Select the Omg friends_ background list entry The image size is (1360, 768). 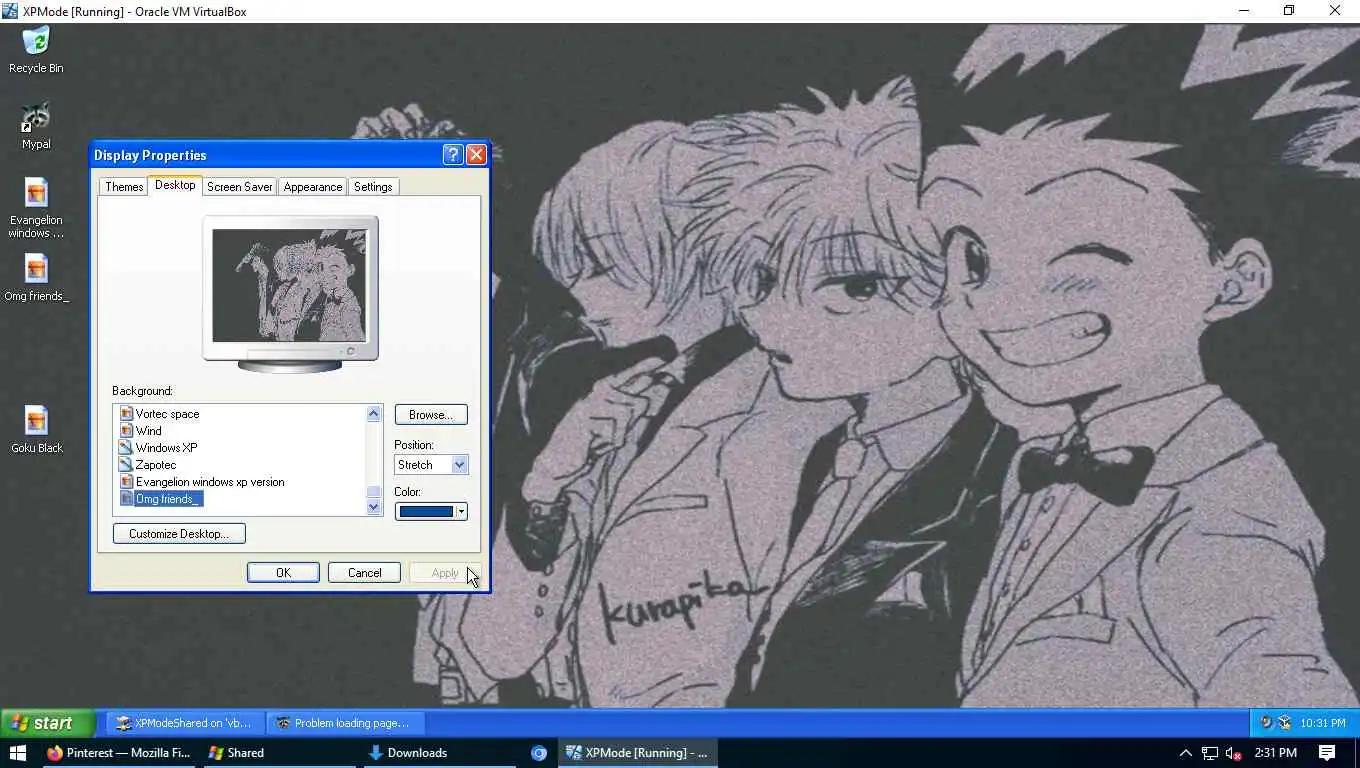(168, 499)
